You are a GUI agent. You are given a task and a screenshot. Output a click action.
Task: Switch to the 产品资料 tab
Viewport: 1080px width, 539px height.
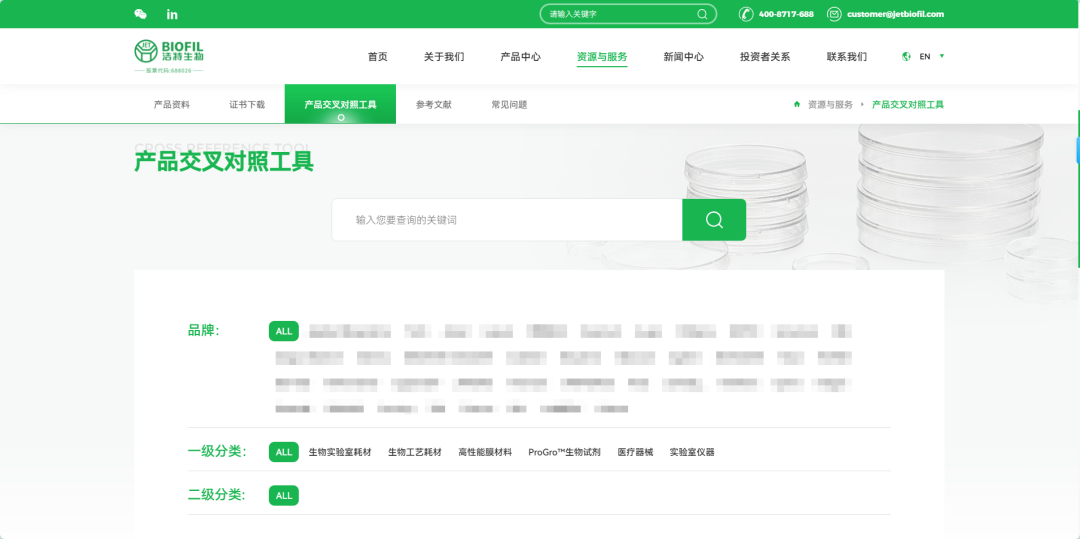tap(172, 105)
